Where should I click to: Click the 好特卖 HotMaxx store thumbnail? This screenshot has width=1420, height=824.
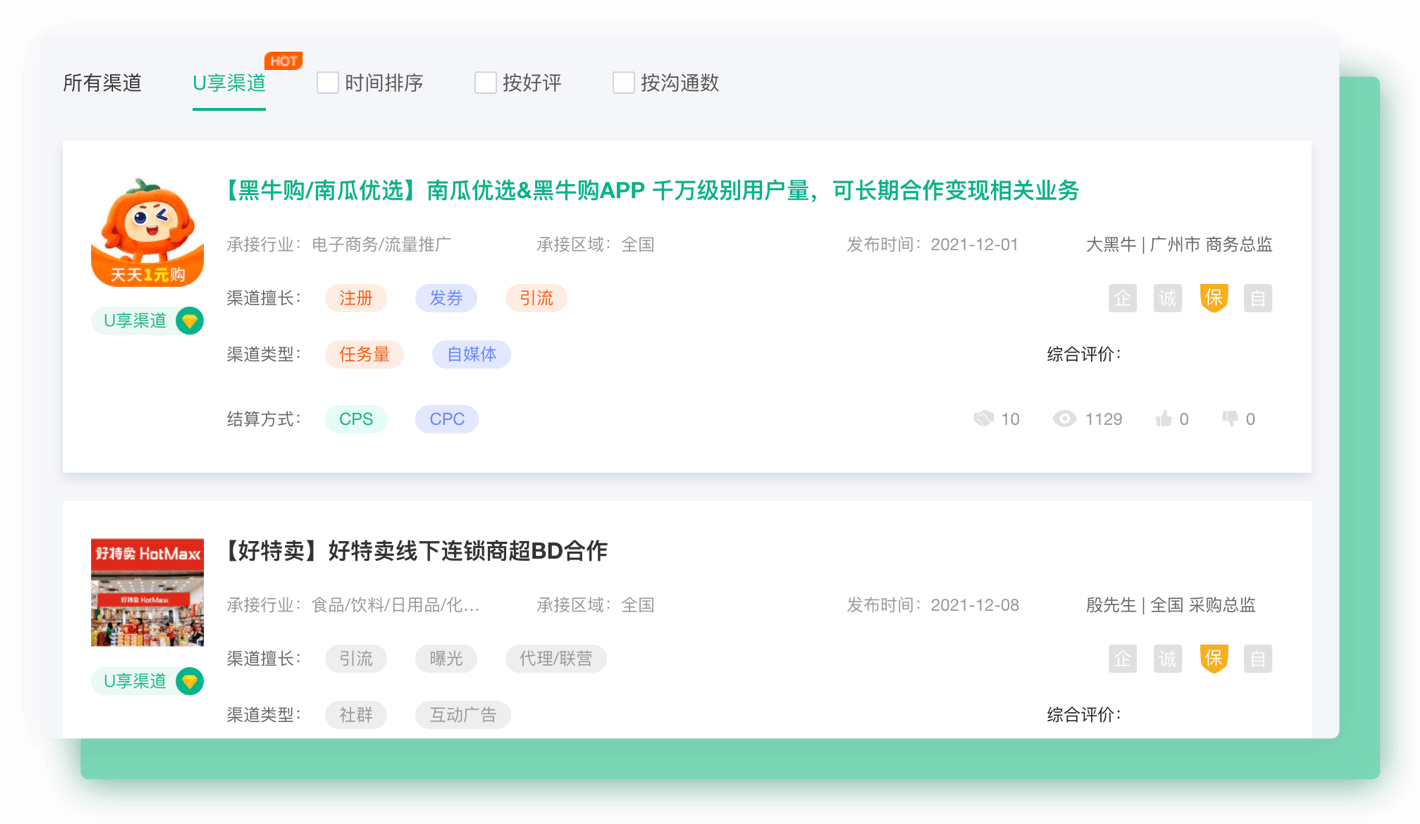click(x=147, y=593)
